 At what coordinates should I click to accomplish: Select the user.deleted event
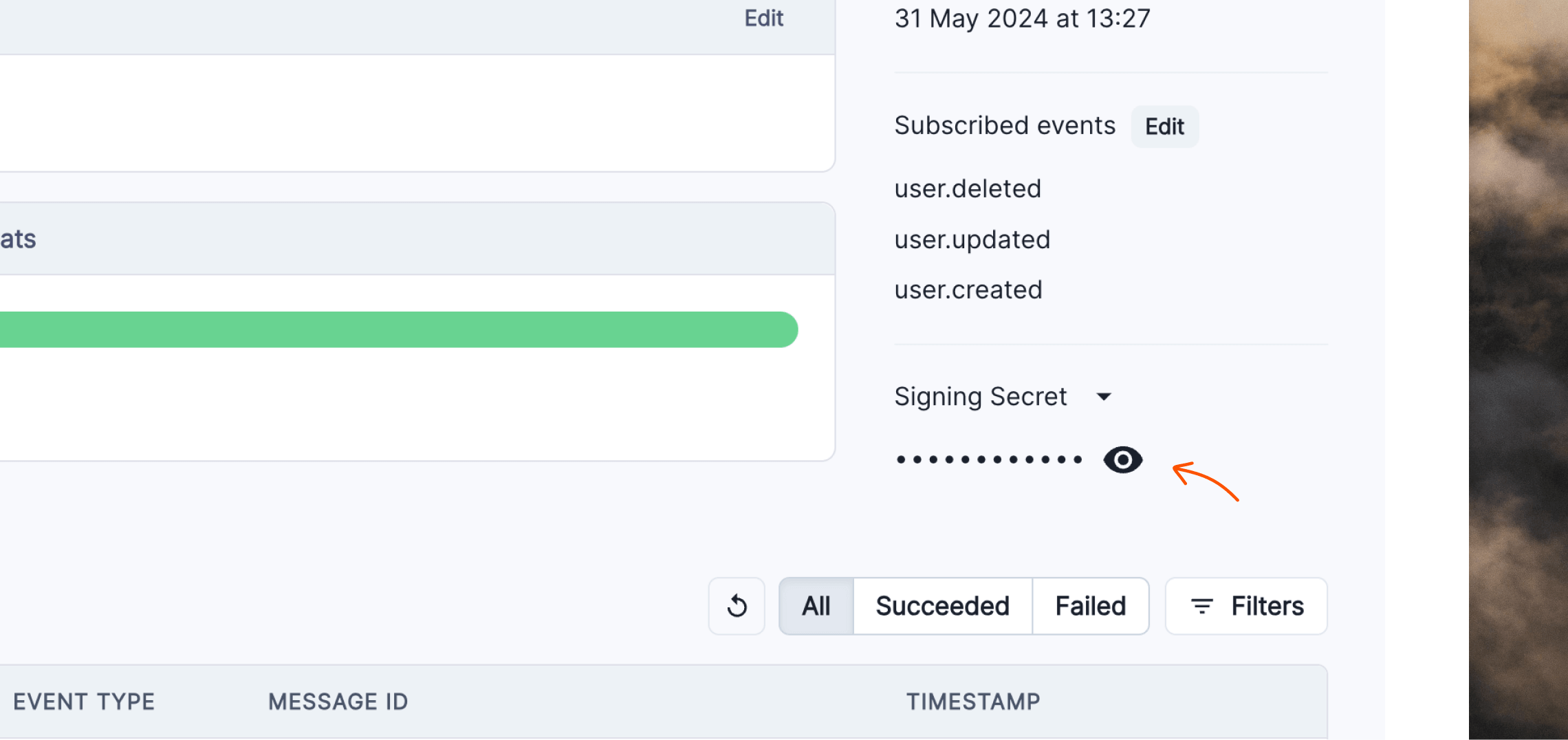click(968, 189)
